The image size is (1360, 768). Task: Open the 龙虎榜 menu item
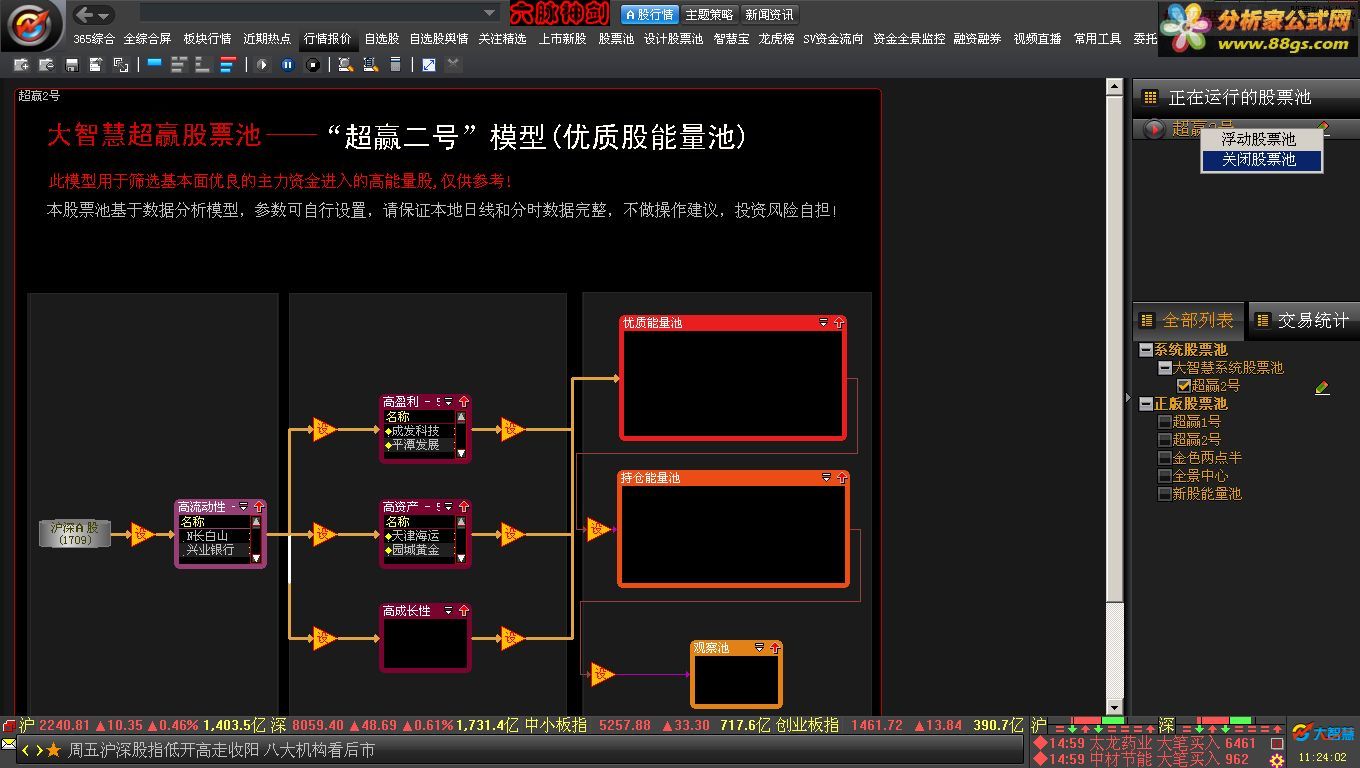[776, 39]
